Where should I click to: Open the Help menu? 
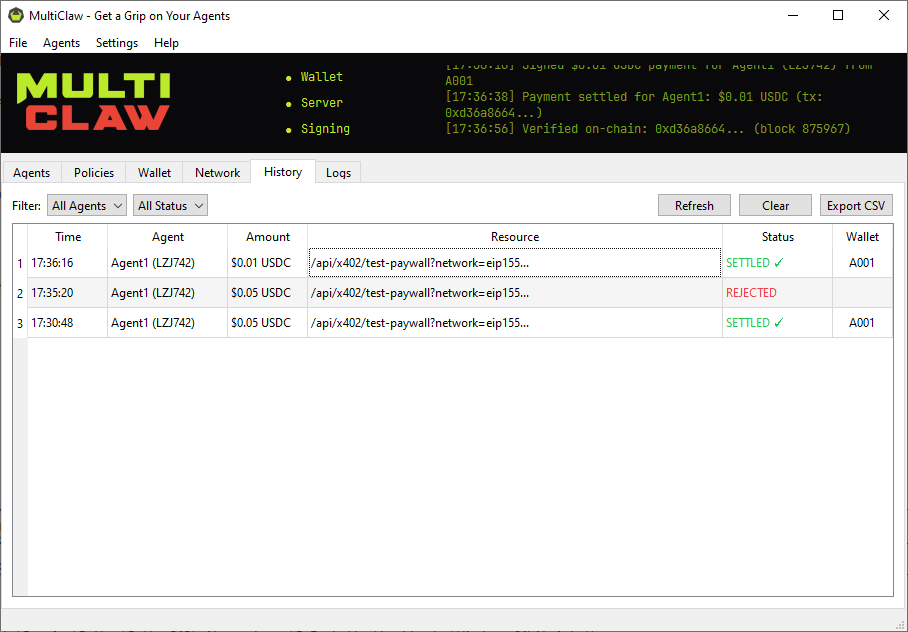[166, 43]
